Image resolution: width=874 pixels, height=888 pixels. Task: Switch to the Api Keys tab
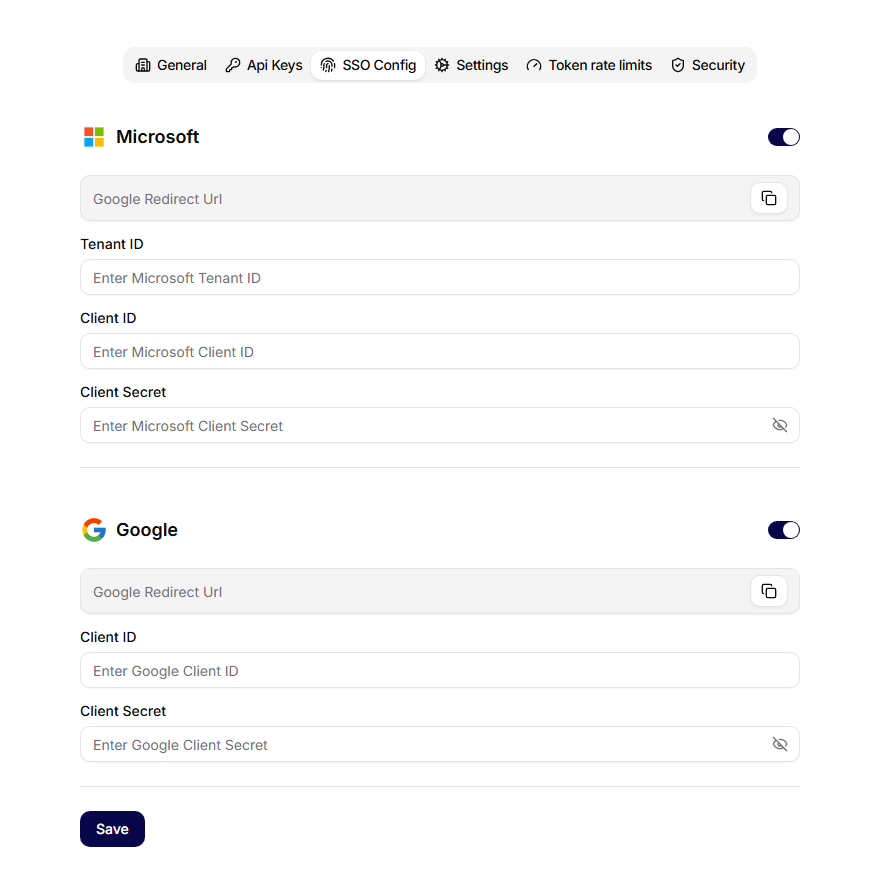[x=263, y=66]
